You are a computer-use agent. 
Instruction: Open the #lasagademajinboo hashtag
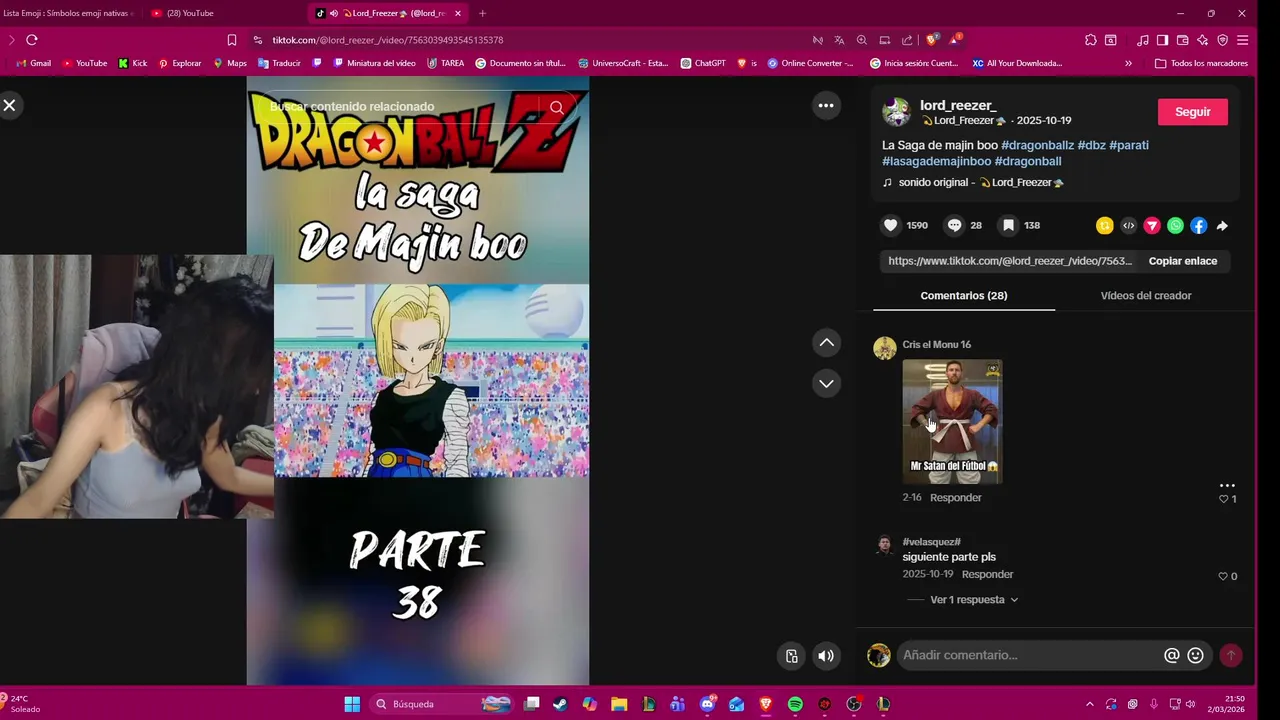click(x=936, y=161)
